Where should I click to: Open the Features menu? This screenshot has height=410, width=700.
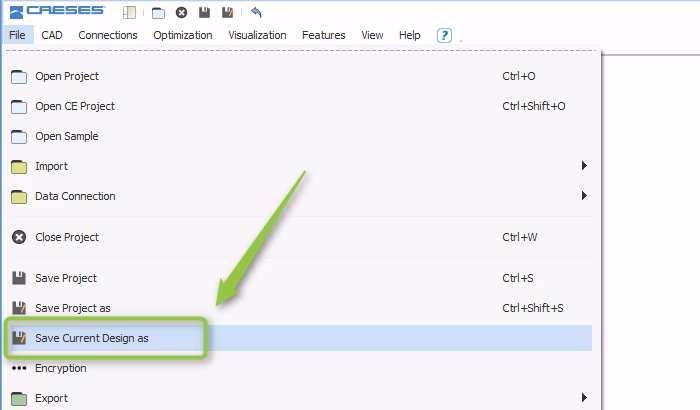(324, 35)
